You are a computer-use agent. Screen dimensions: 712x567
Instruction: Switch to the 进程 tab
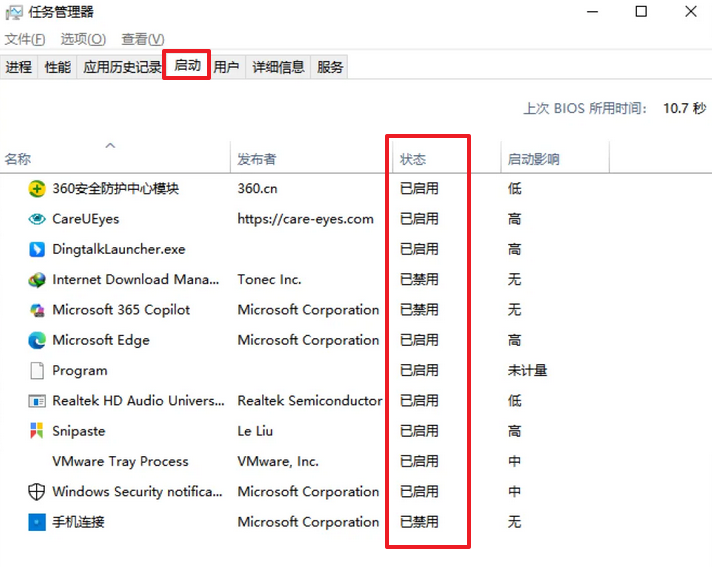coord(19,67)
